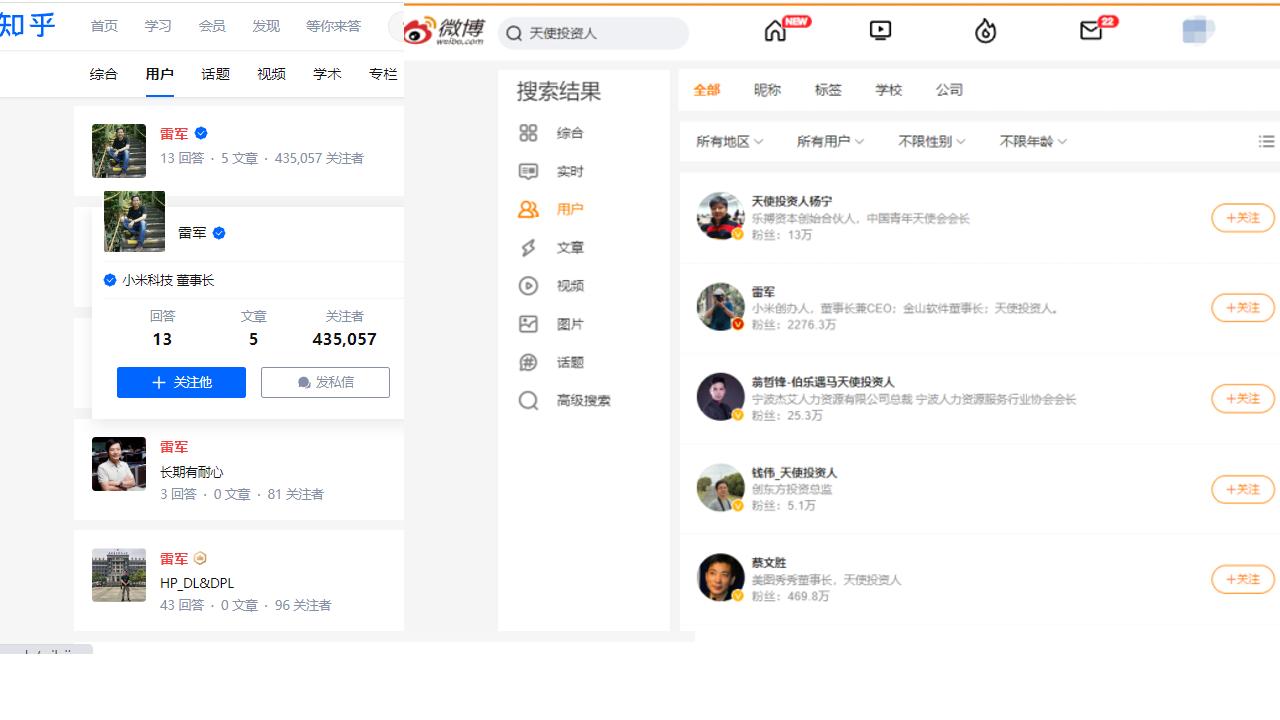The image size is (1280, 720).
Task: Select the 实时 sidebar icon
Action: (x=529, y=171)
